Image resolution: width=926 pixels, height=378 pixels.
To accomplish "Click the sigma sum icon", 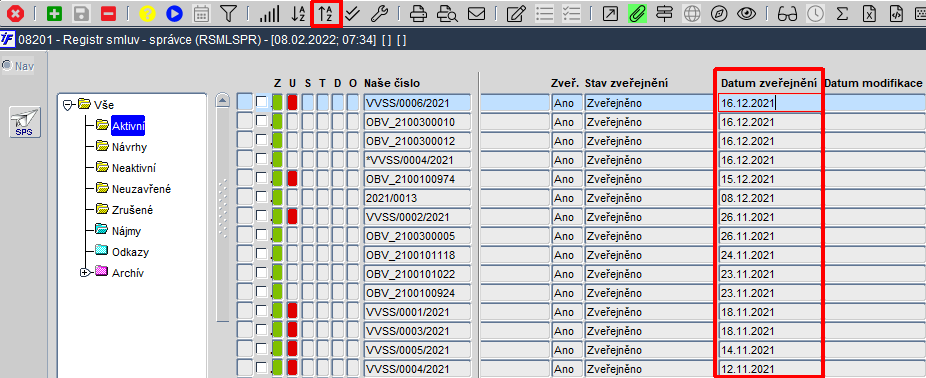I will point(843,14).
